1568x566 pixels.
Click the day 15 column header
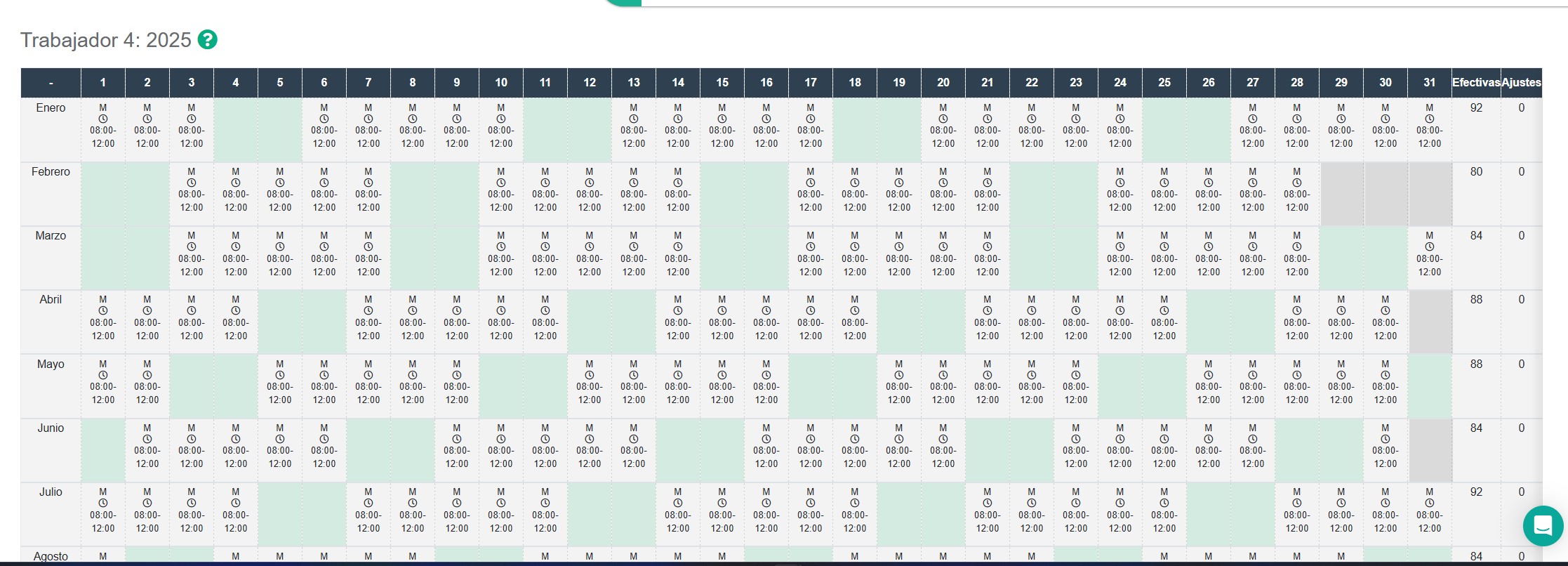(x=722, y=82)
